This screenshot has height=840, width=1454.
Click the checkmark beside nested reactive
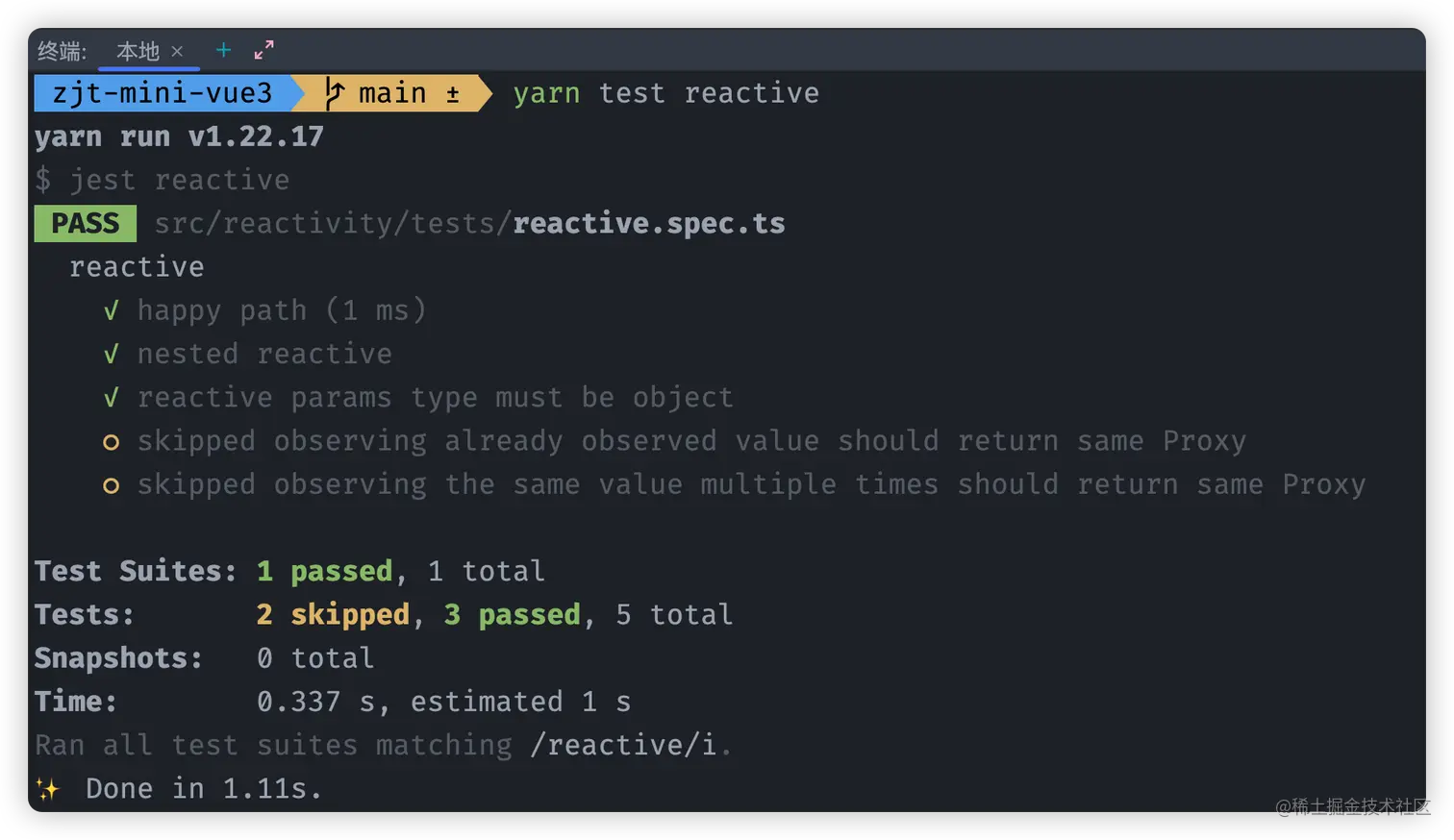(112, 354)
